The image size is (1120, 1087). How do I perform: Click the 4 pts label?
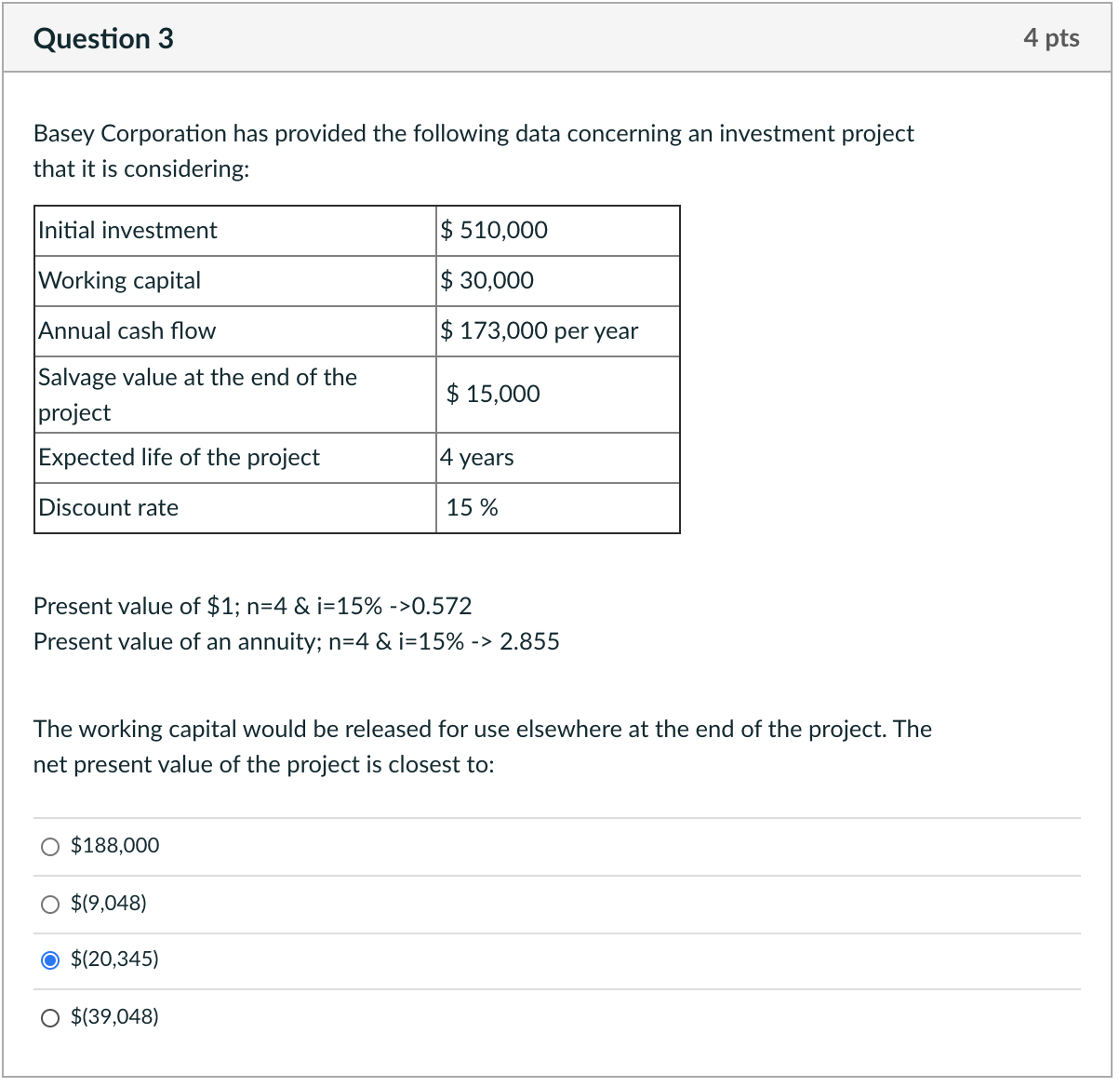point(1052,38)
